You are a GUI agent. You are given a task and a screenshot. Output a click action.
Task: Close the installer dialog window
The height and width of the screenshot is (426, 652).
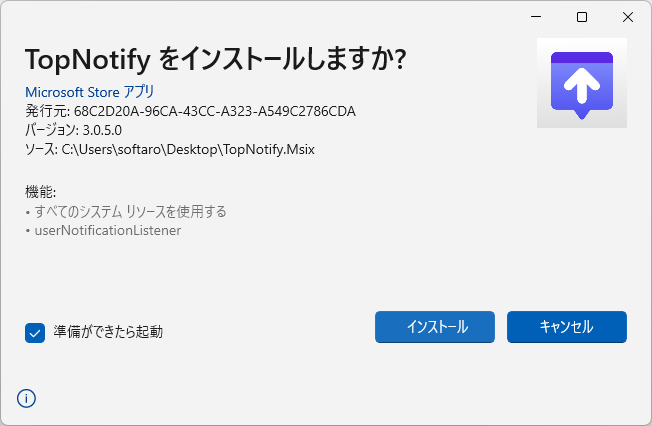point(628,17)
